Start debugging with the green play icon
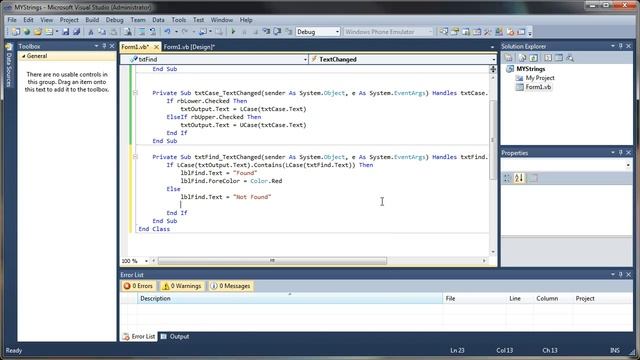Image resolution: width=640 pixels, height=360 pixels. coord(233,31)
